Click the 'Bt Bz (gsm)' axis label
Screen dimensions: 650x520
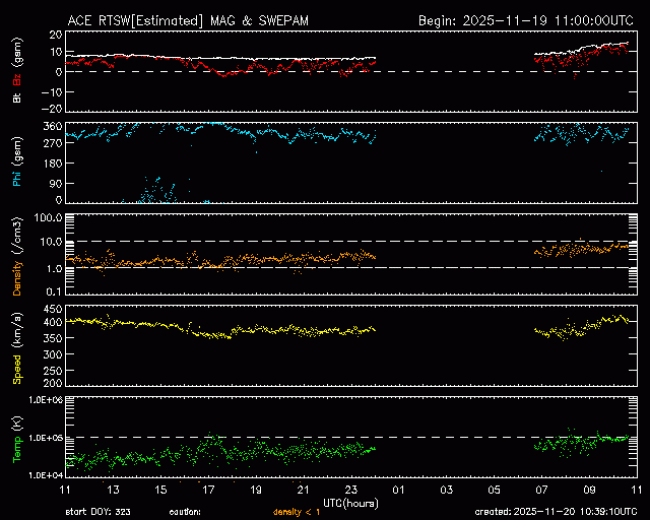pyautogui.click(x=17, y=70)
